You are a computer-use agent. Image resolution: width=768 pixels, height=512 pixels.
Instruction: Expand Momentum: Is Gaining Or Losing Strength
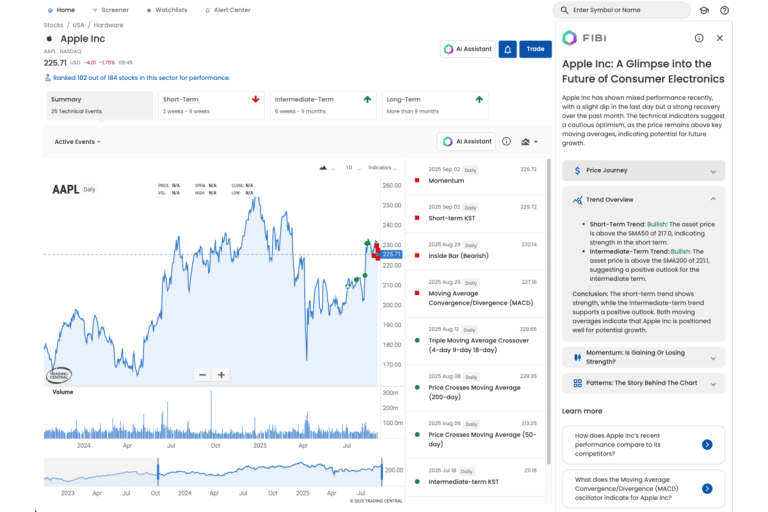coord(643,357)
